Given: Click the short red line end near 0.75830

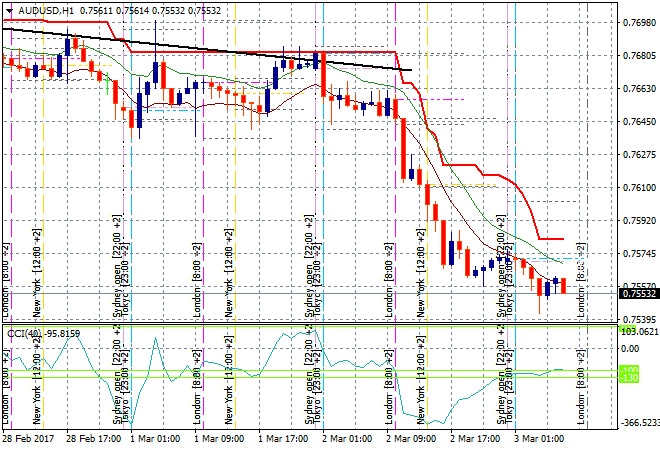Looking at the screenshot, I should click(560, 239).
